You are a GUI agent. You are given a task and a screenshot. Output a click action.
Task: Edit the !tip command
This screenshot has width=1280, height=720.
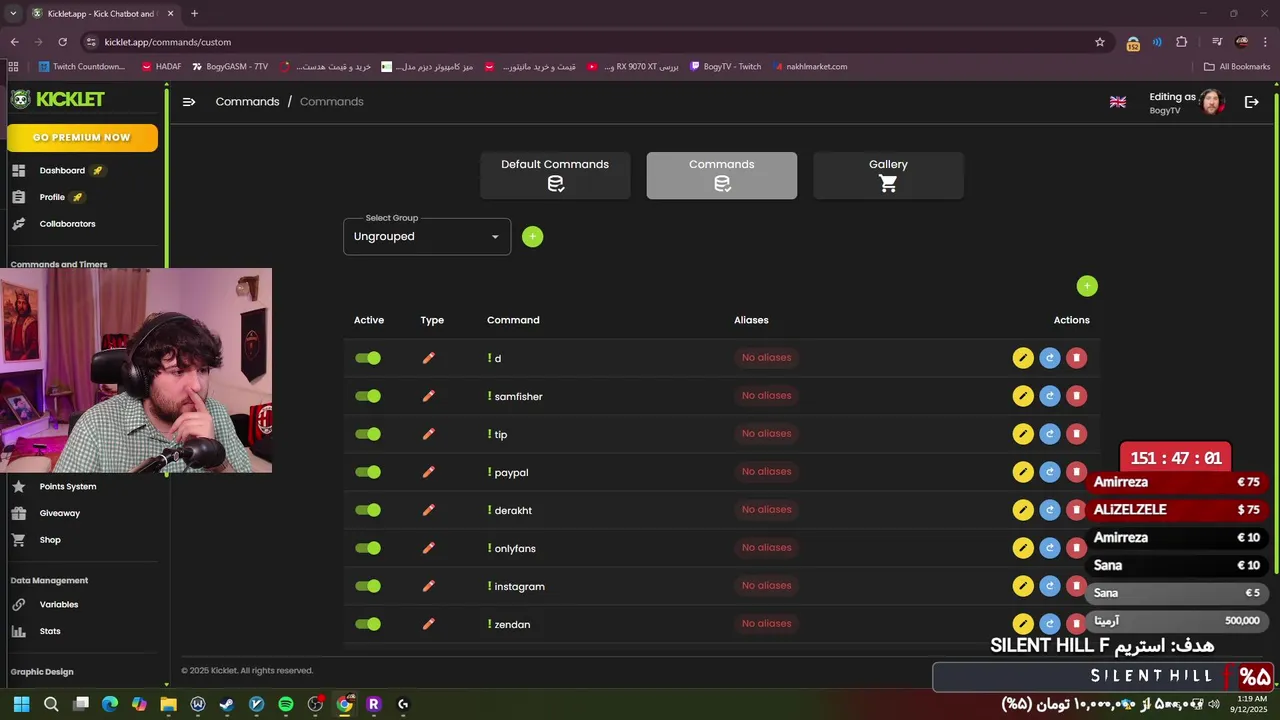[1023, 434]
